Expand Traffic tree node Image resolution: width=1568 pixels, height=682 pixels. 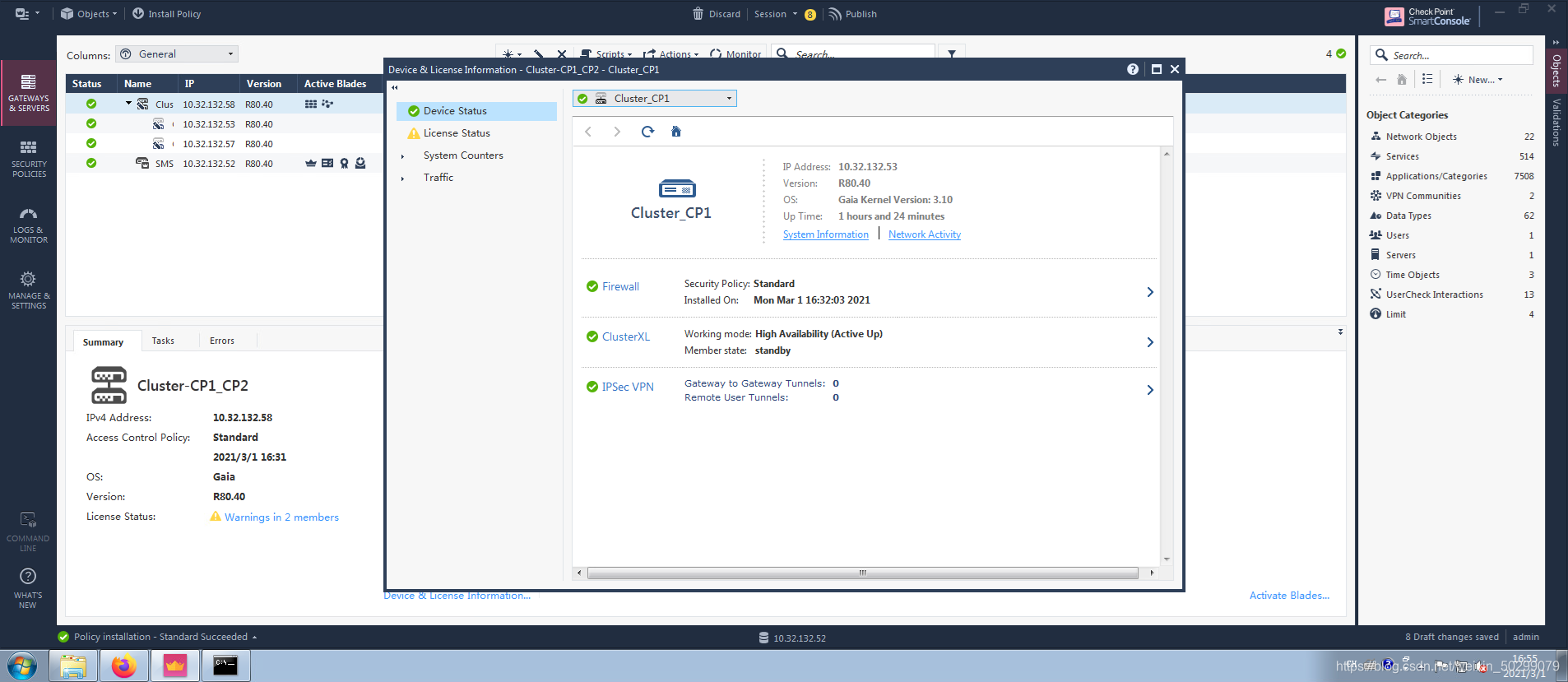point(402,179)
